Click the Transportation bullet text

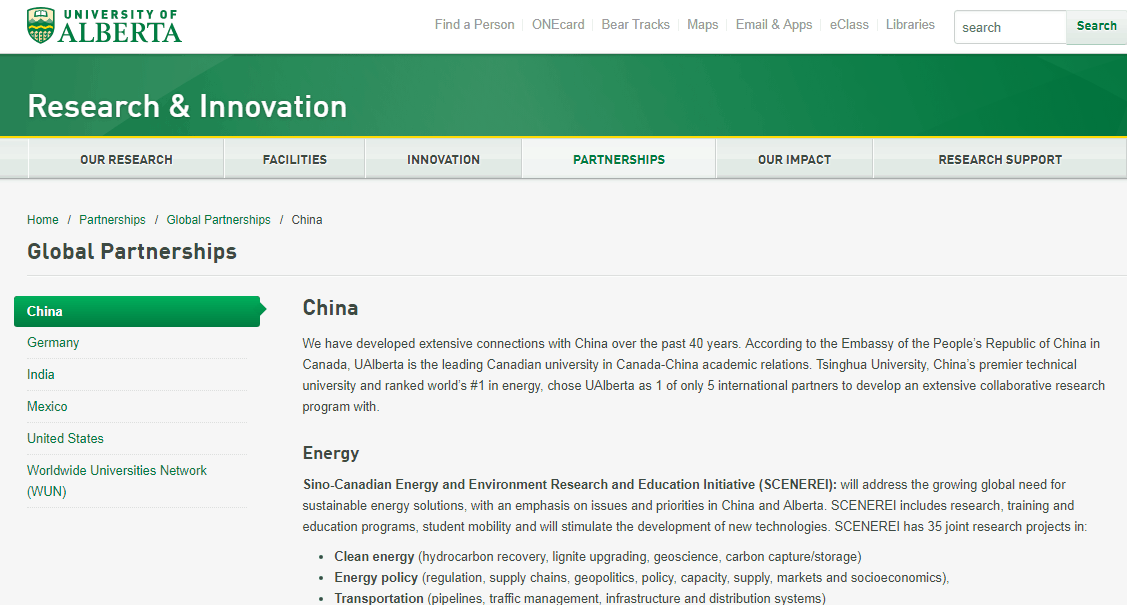(379, 598)
